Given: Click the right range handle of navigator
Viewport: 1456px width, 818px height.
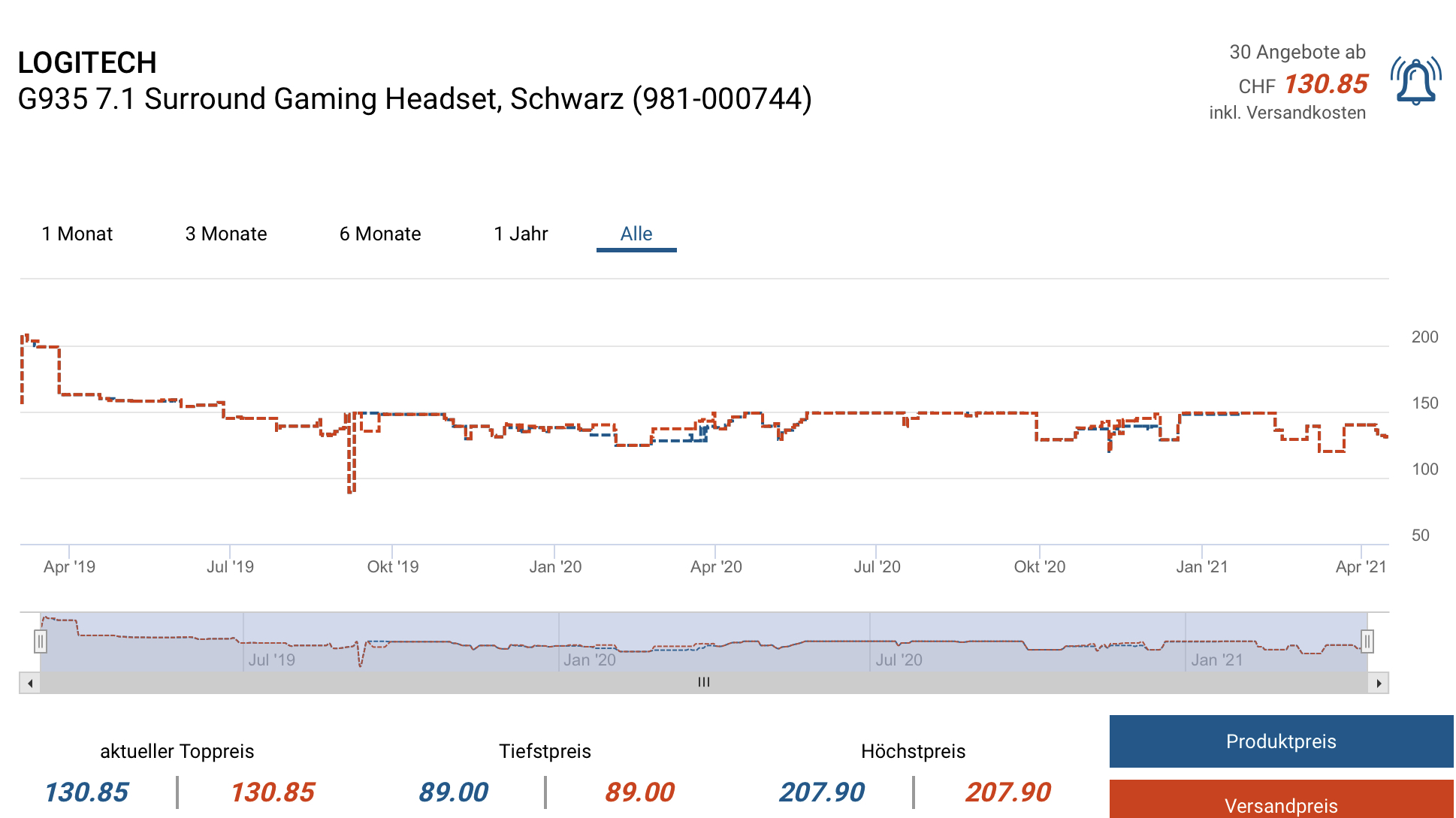Looking at the screenshot, I should (1367, 641).
